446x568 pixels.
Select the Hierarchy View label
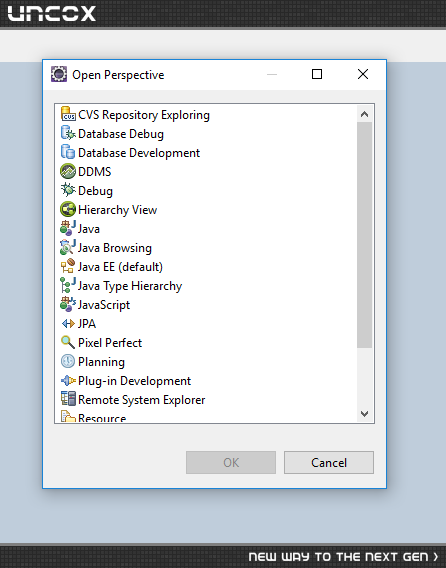(117, 210)
